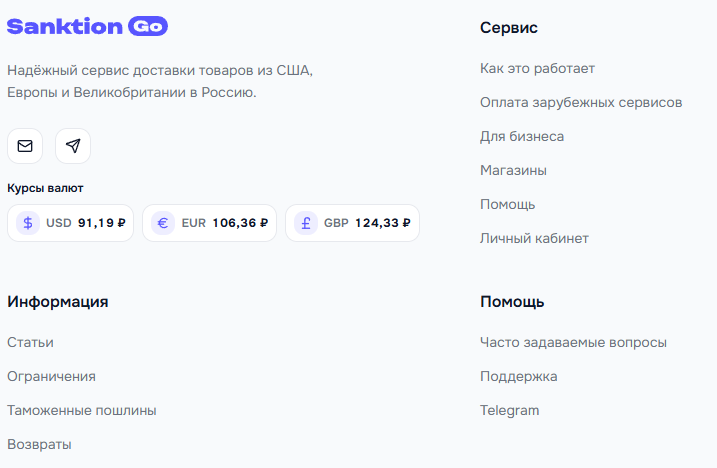The height and width of the screenshot is (468, 717).
Task: Open 'Часто задаваемые вопросы'
Action: coord(573,343)
